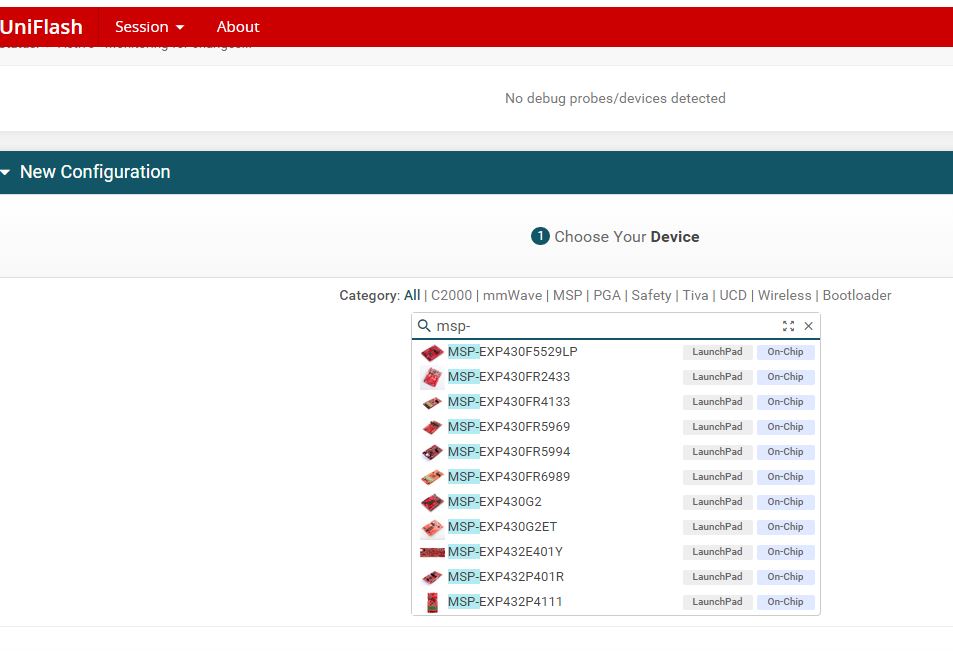Viewport: 953px width, 651px height.
Task: Filter devices by UCD category
Action: (733, 295)
